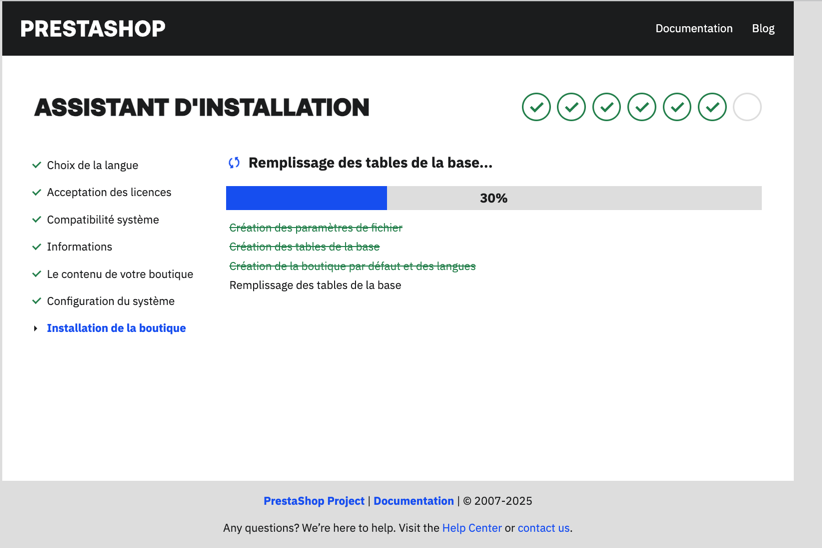Click checkmark beside Informations step

point(36,246)
